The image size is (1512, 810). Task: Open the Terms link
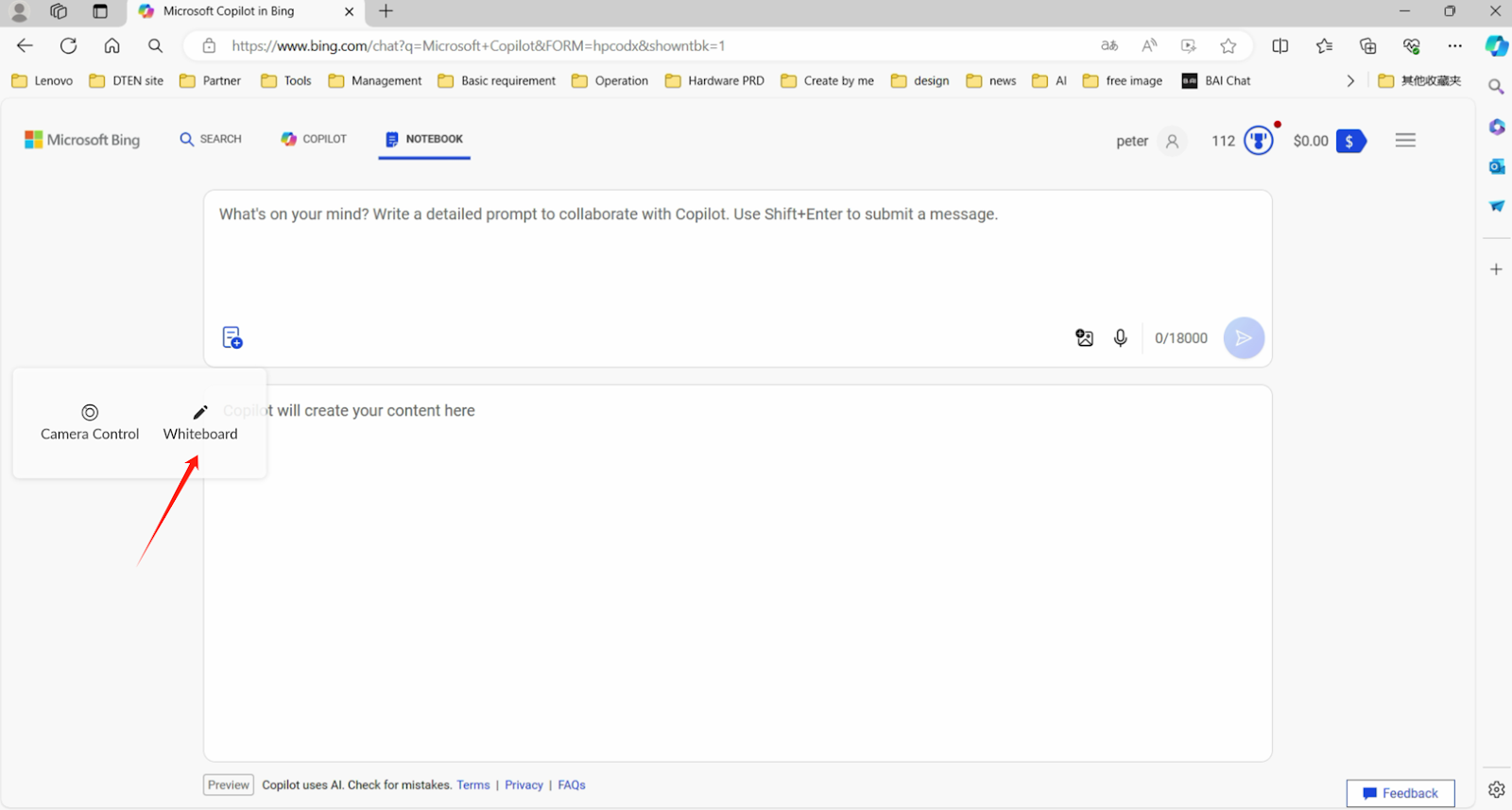tap(473, 784)
